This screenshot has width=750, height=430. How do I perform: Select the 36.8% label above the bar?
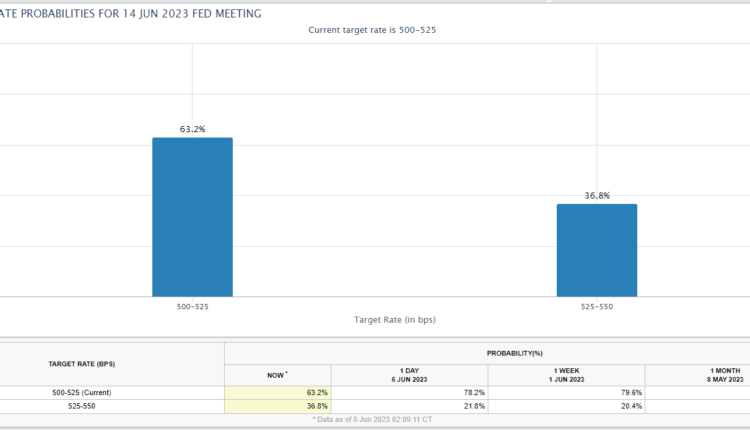pyautogui.click(x=597, y=195)
